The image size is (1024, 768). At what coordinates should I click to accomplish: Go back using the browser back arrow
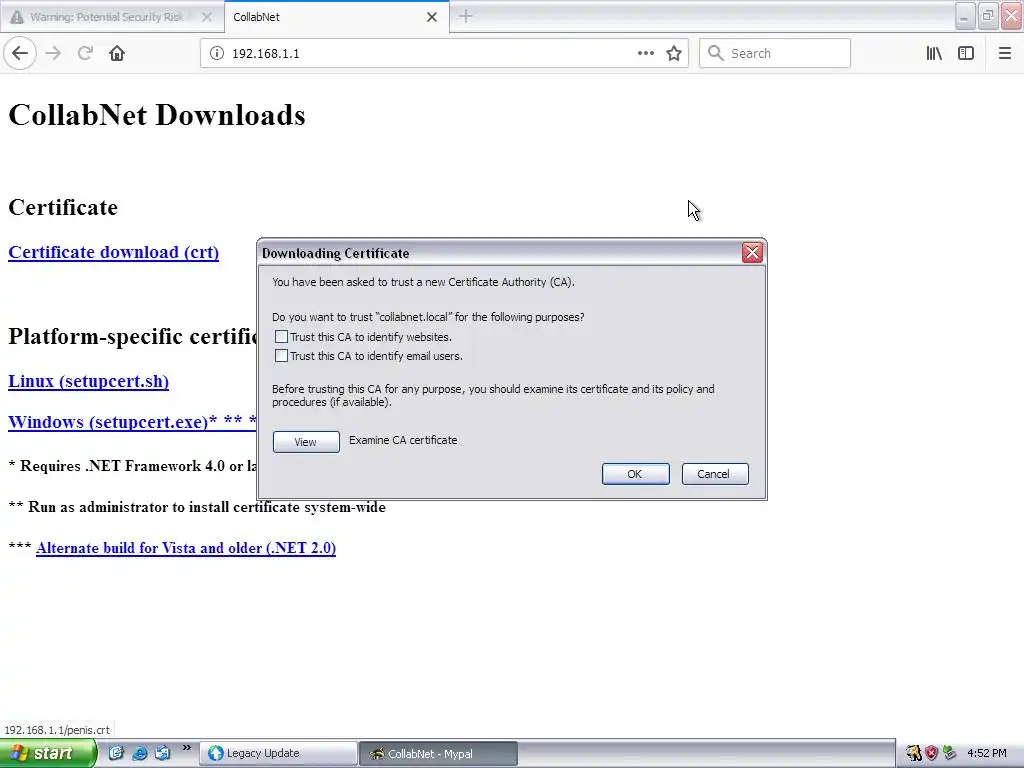pyautogui.click(x=20, y=53)
